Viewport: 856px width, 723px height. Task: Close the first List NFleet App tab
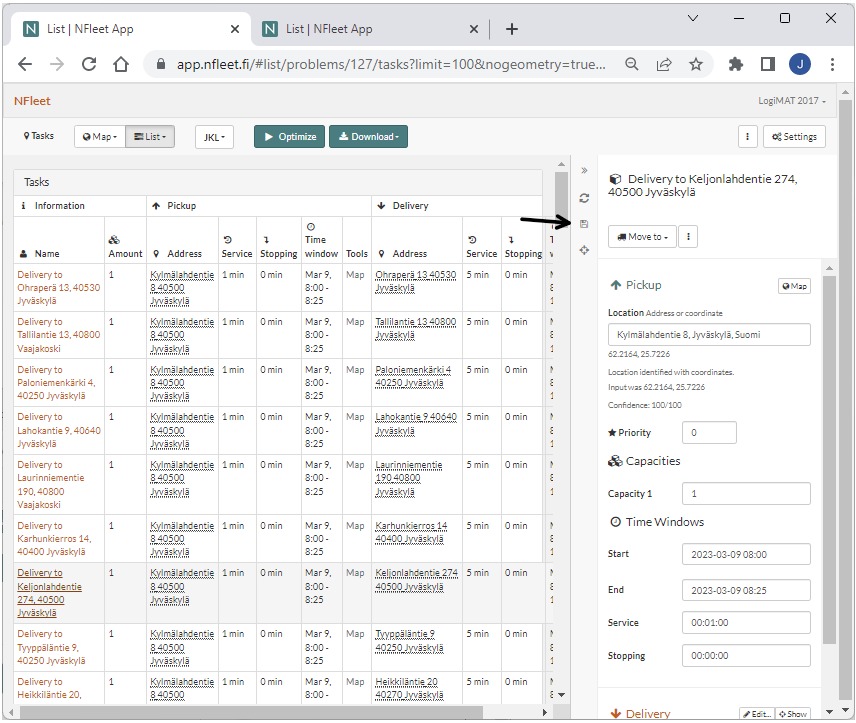tap(235, 29)
